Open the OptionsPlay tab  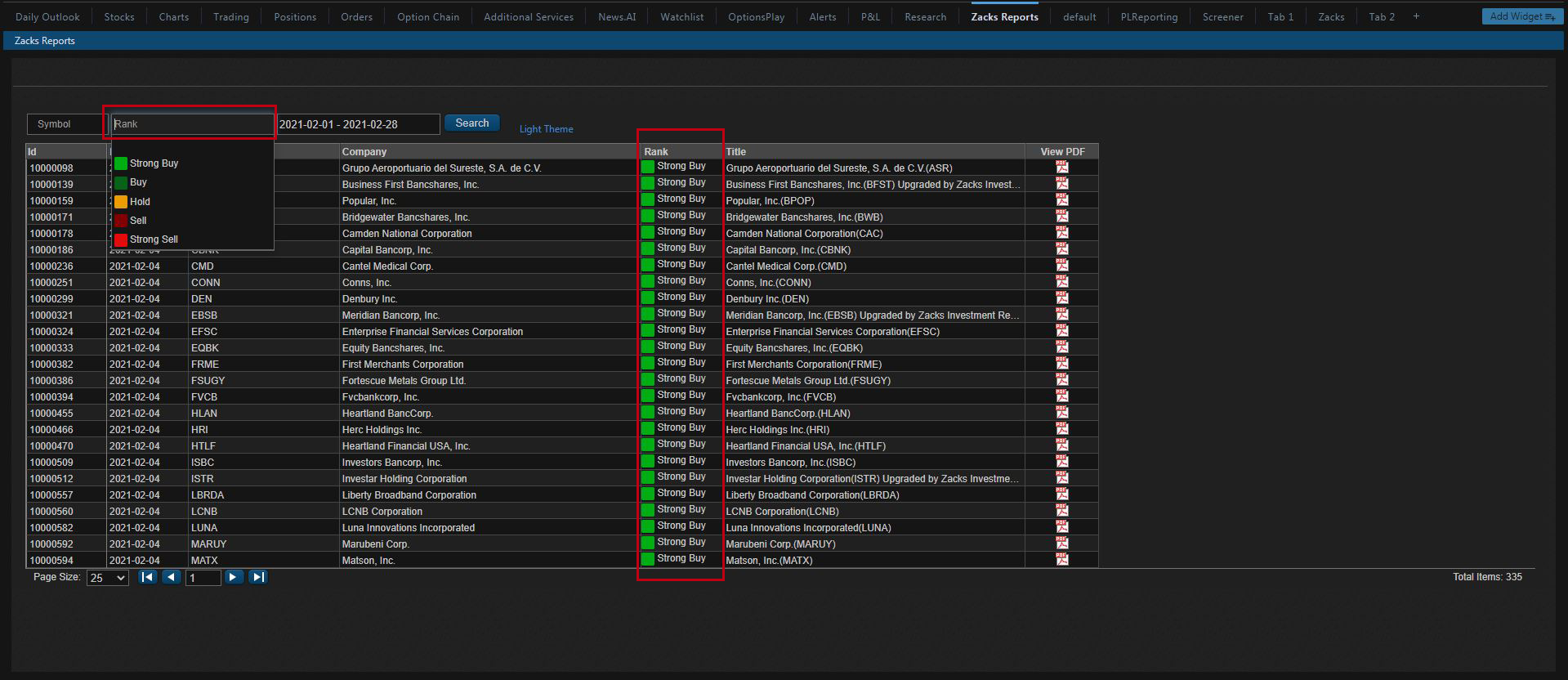pos(756,16)
